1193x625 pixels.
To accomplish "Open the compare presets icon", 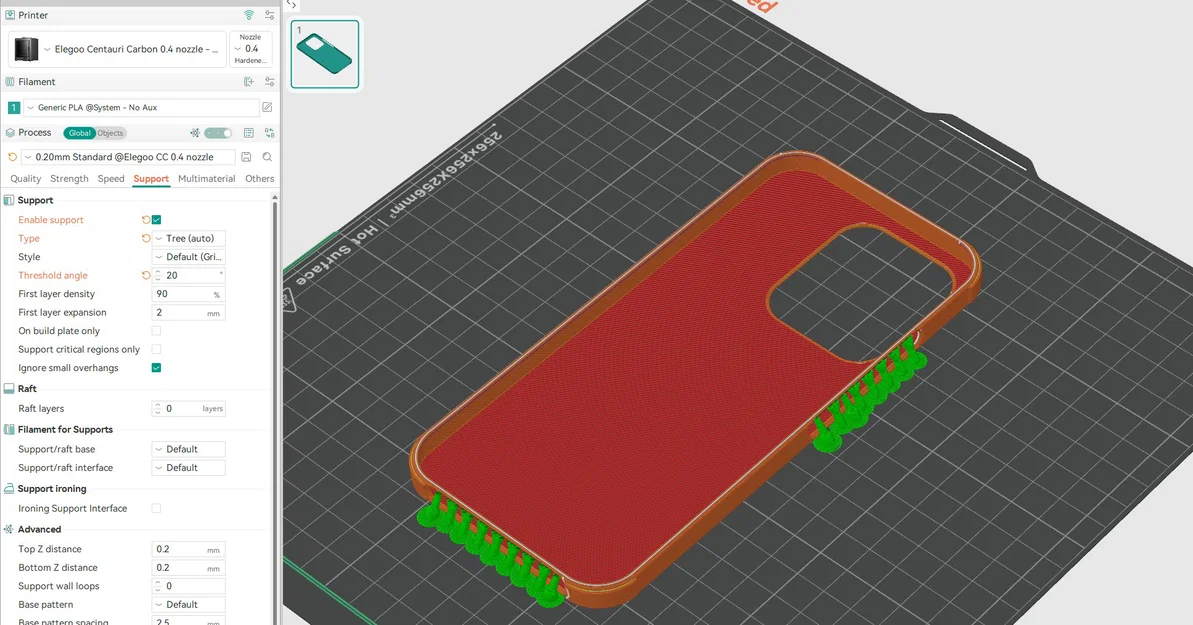I will point(269,132).
